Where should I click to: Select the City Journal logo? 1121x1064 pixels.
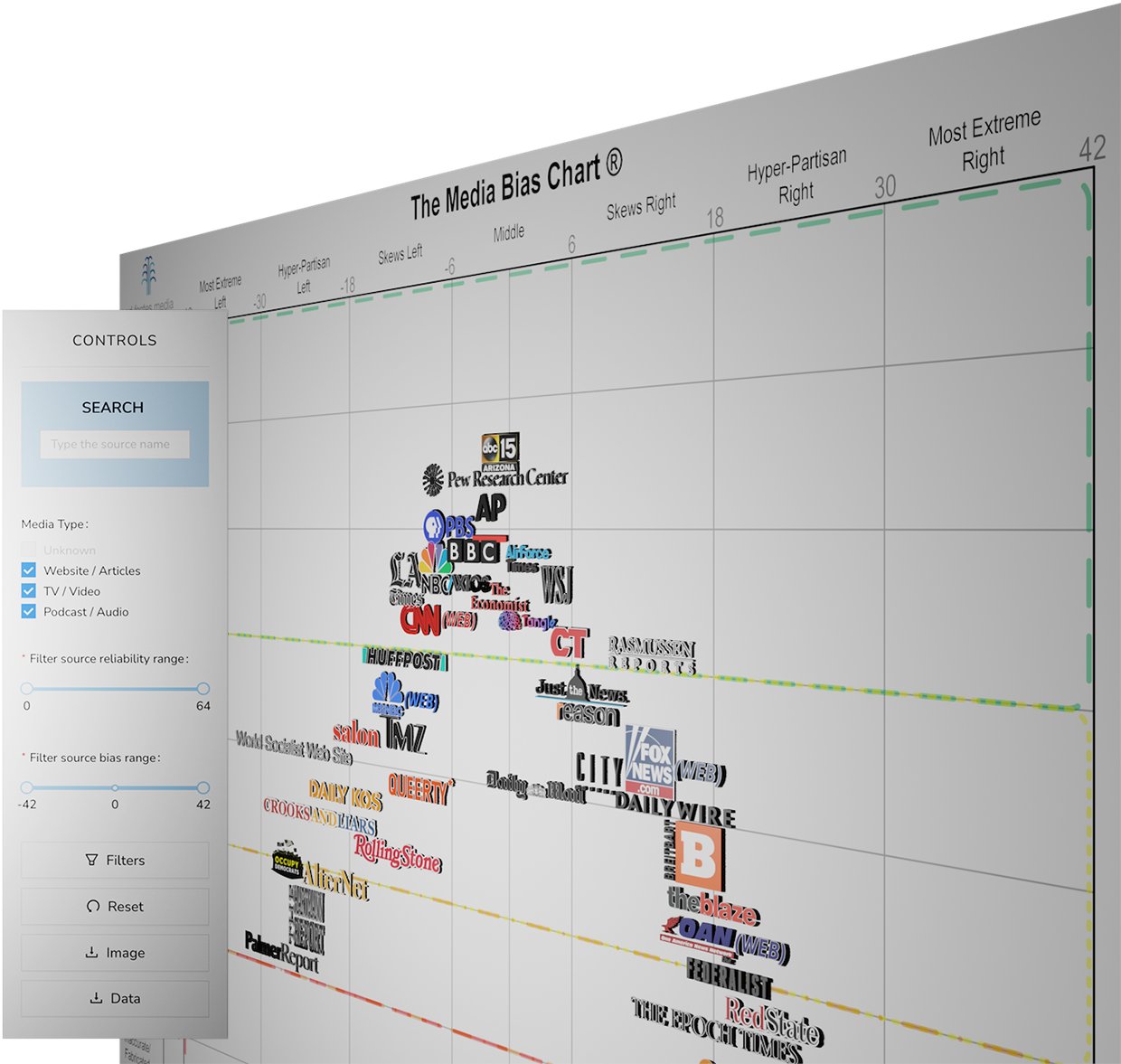598,769
